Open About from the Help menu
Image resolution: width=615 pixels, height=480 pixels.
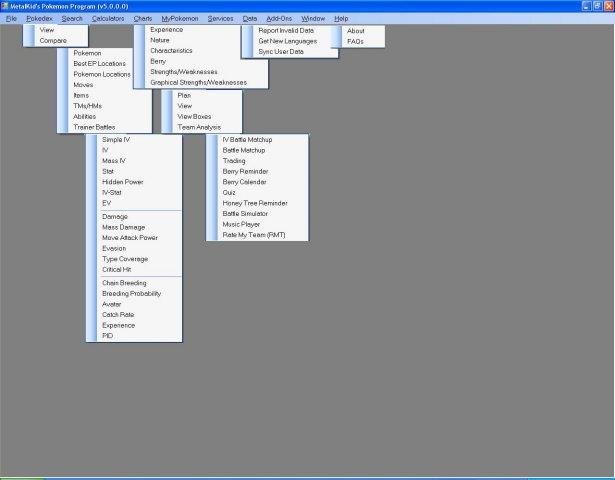click(x=355, y=31)
